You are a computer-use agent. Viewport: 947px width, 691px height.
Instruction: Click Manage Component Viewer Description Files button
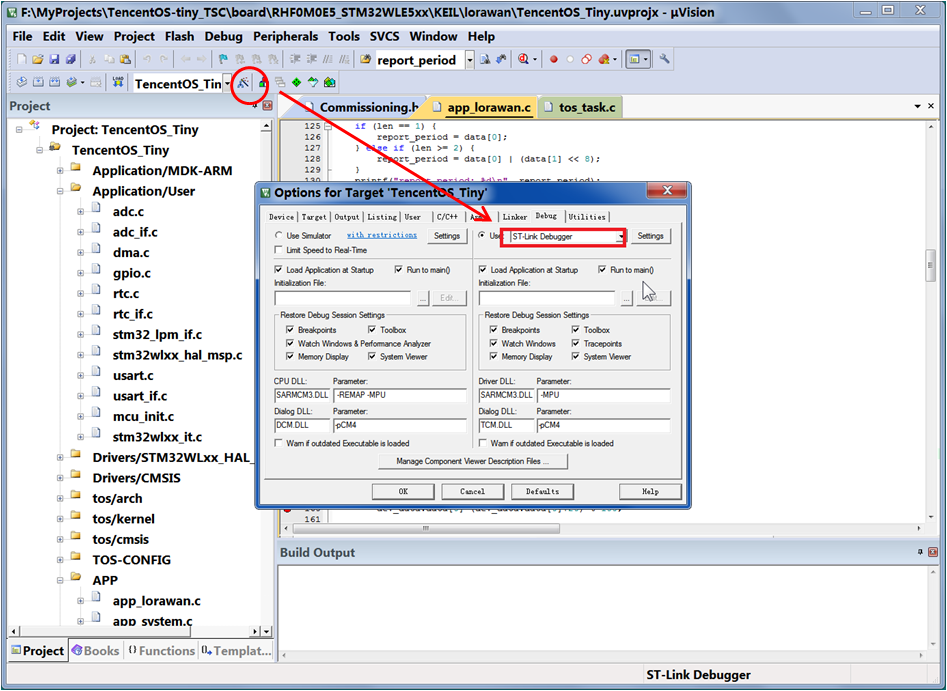point(473,461)
